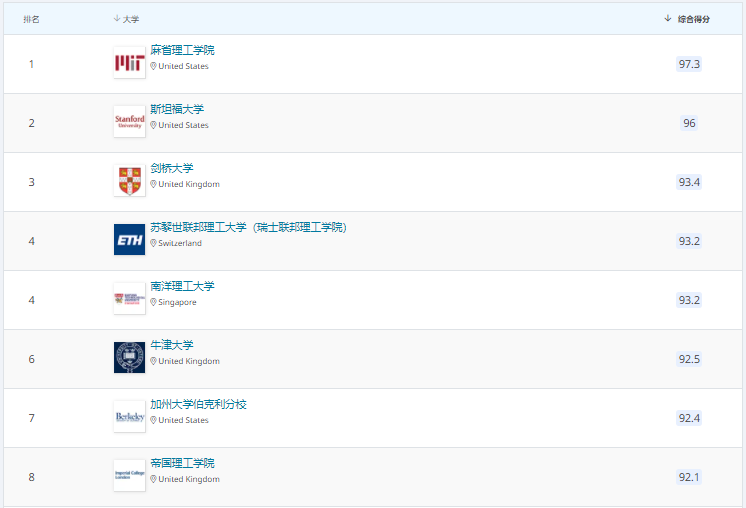The image size is (746, 508).
Task: Click the 92.5 score badge
Action: pos(689,359)
